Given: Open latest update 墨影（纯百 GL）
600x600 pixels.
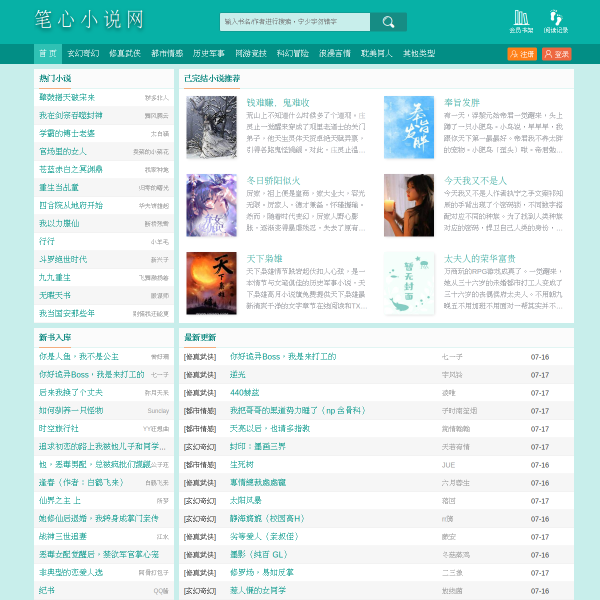Looking at the screenshot, I should [x=258, y=554].
